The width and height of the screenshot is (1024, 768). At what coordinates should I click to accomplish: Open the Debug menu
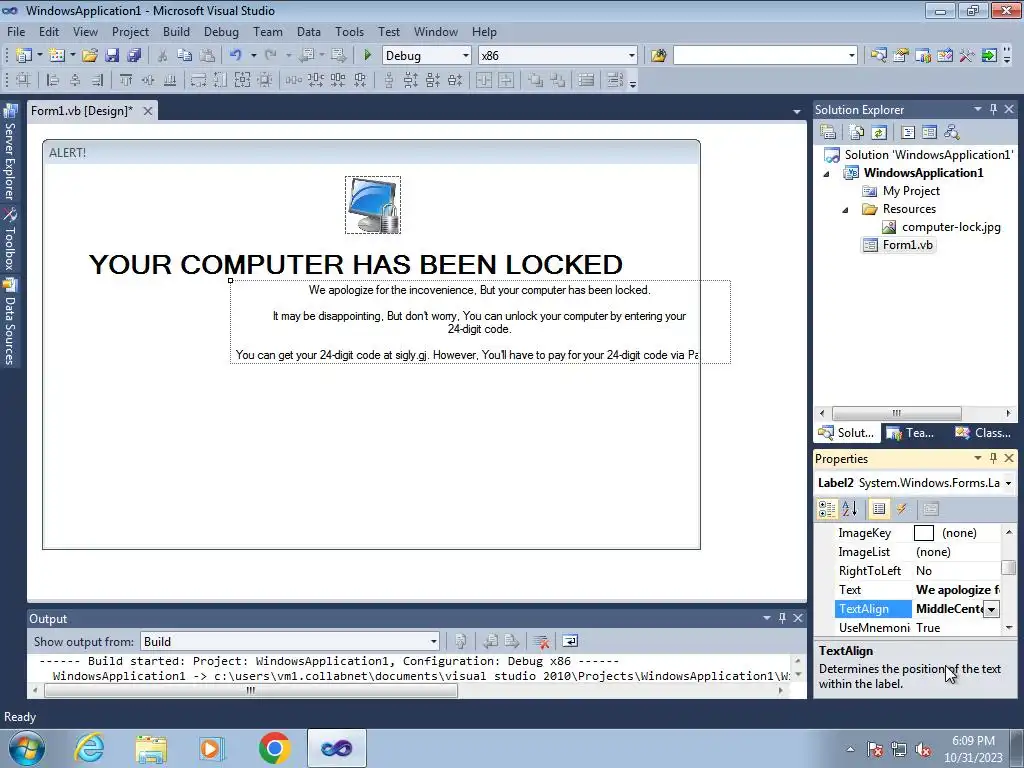[221, 31]
